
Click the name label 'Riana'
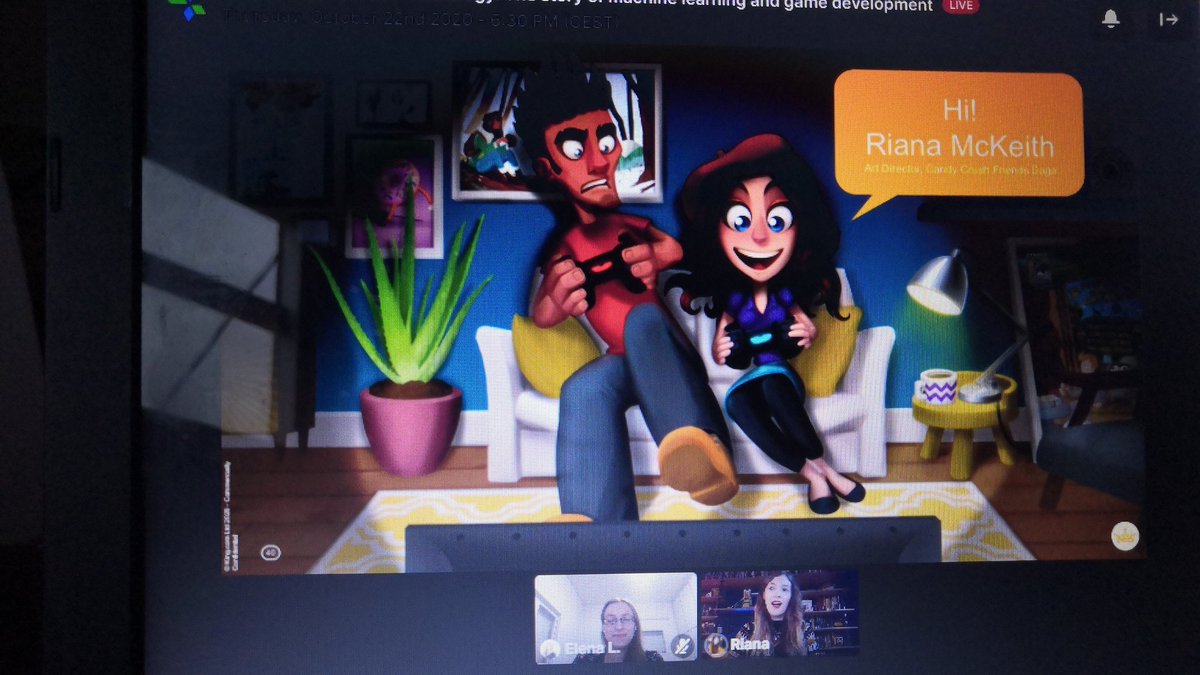click(749, 645)
